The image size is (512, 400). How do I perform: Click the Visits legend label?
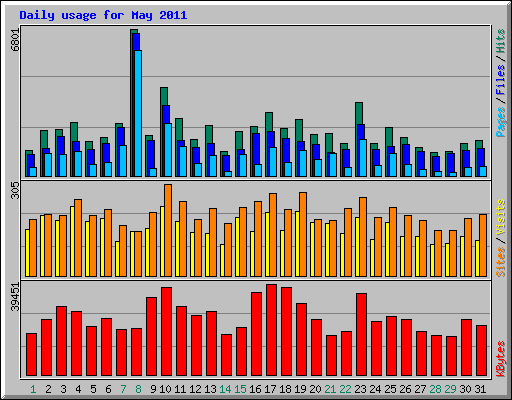501,217
